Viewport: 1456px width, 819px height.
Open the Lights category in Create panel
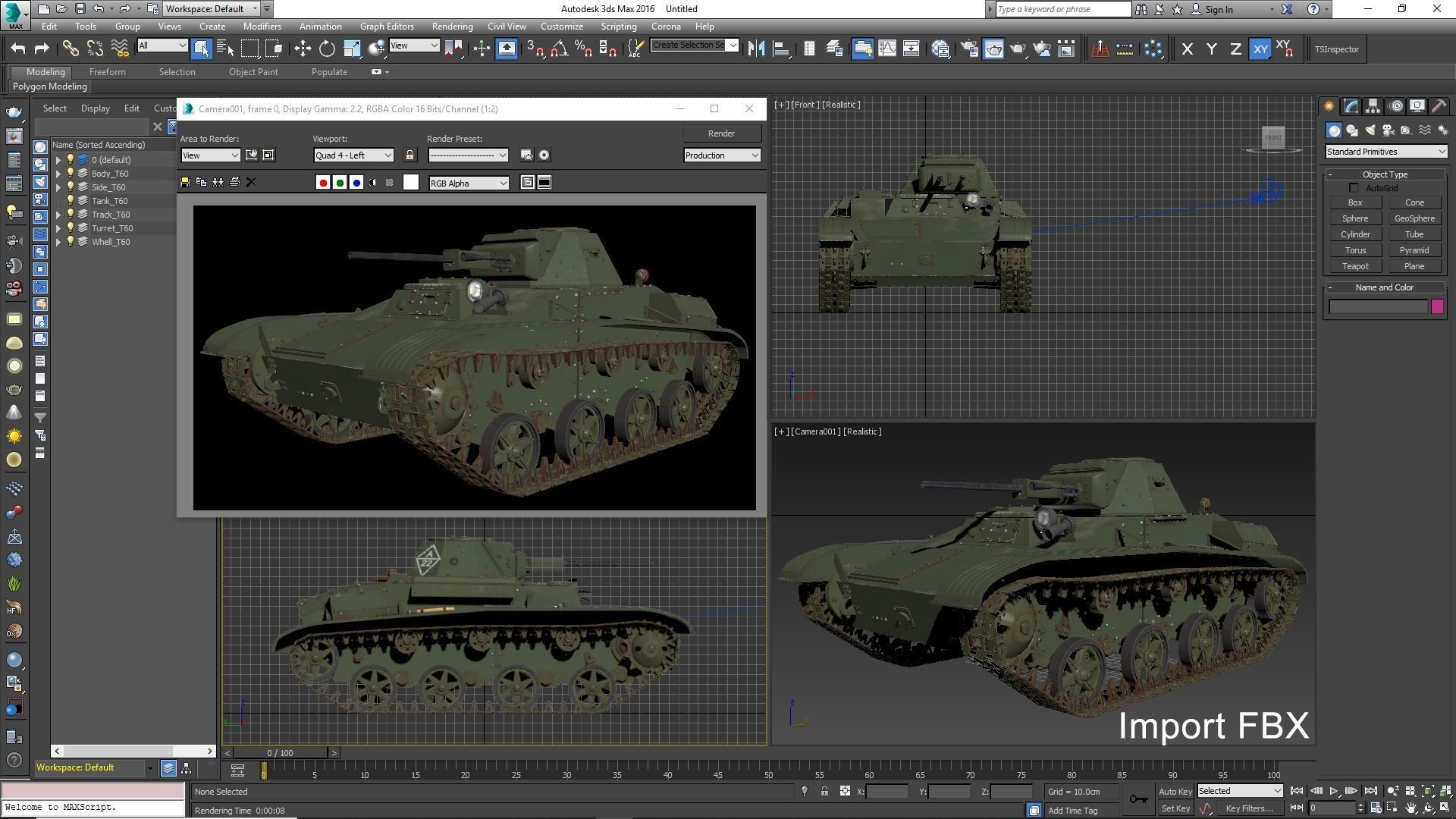(1370, 130)
